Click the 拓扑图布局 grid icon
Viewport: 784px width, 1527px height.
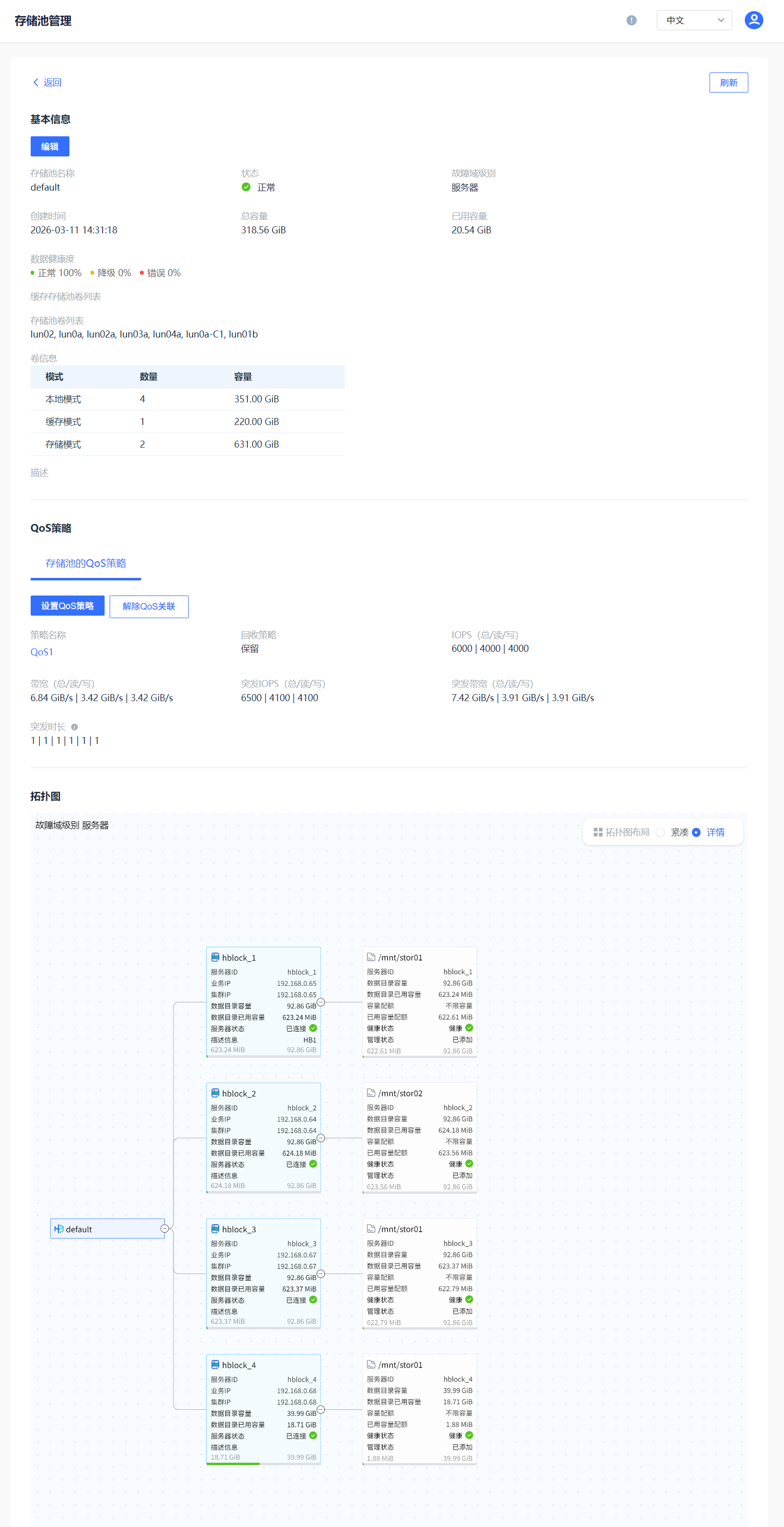[x=598, y=832]
